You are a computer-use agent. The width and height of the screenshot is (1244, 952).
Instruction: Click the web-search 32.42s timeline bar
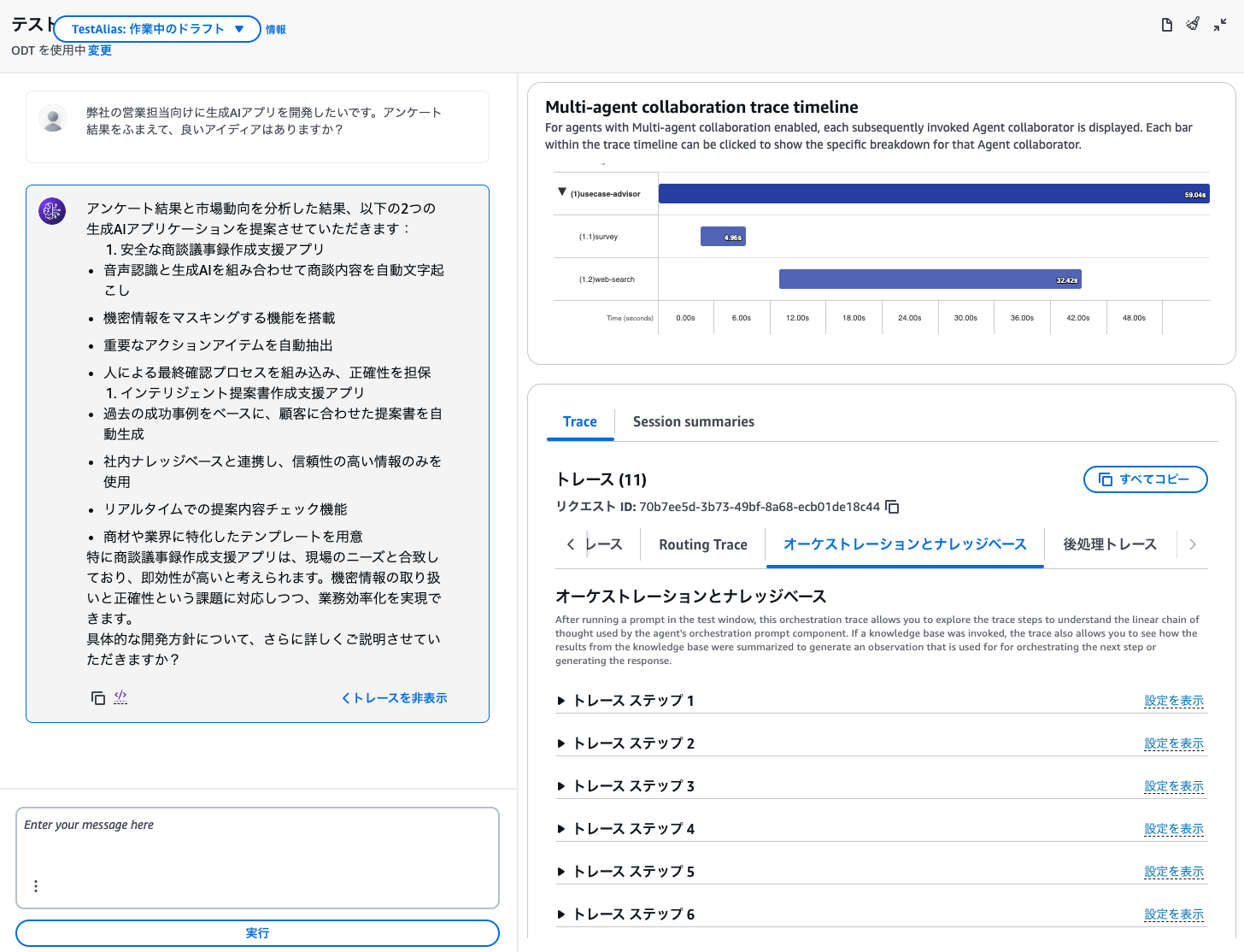coord(930,279)
